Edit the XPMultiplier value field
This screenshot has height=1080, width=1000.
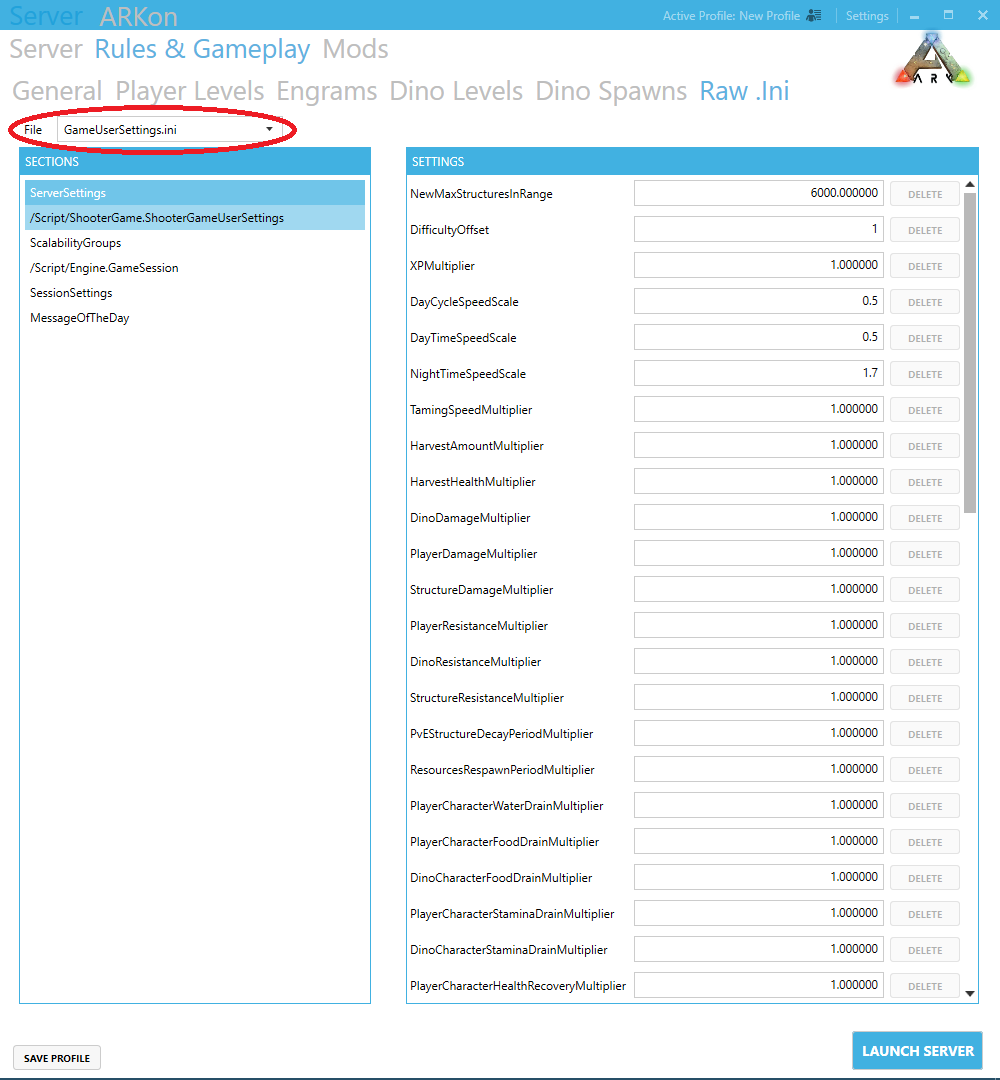(758, 266)
